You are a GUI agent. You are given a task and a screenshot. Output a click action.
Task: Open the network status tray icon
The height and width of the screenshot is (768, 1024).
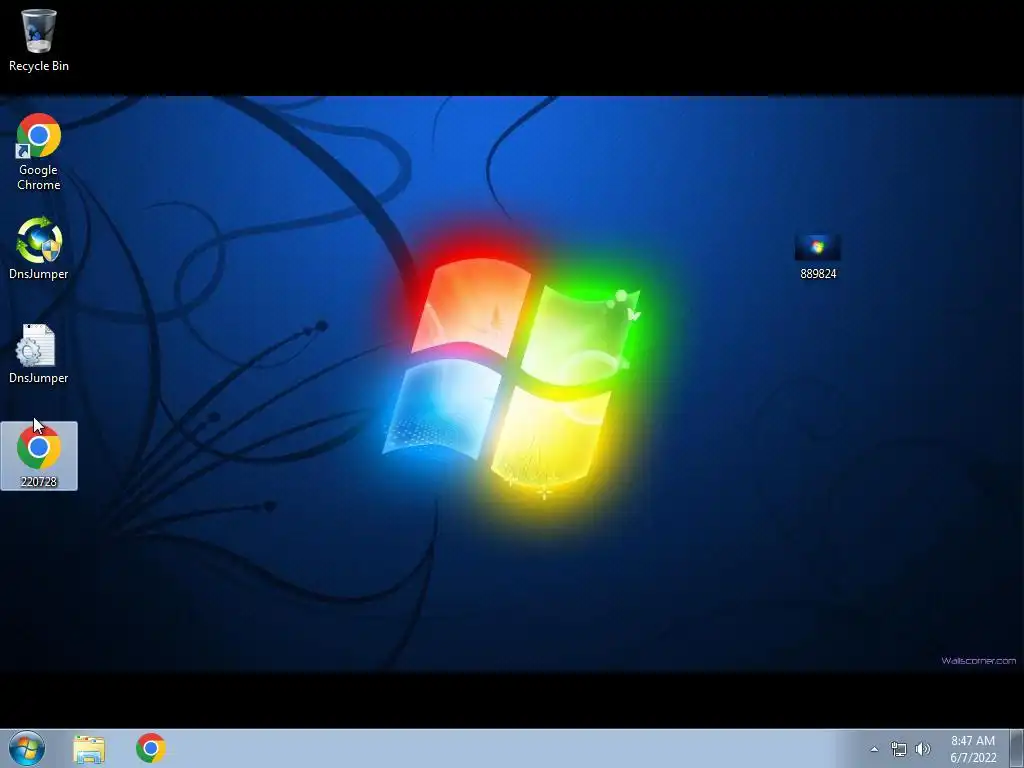899,749
